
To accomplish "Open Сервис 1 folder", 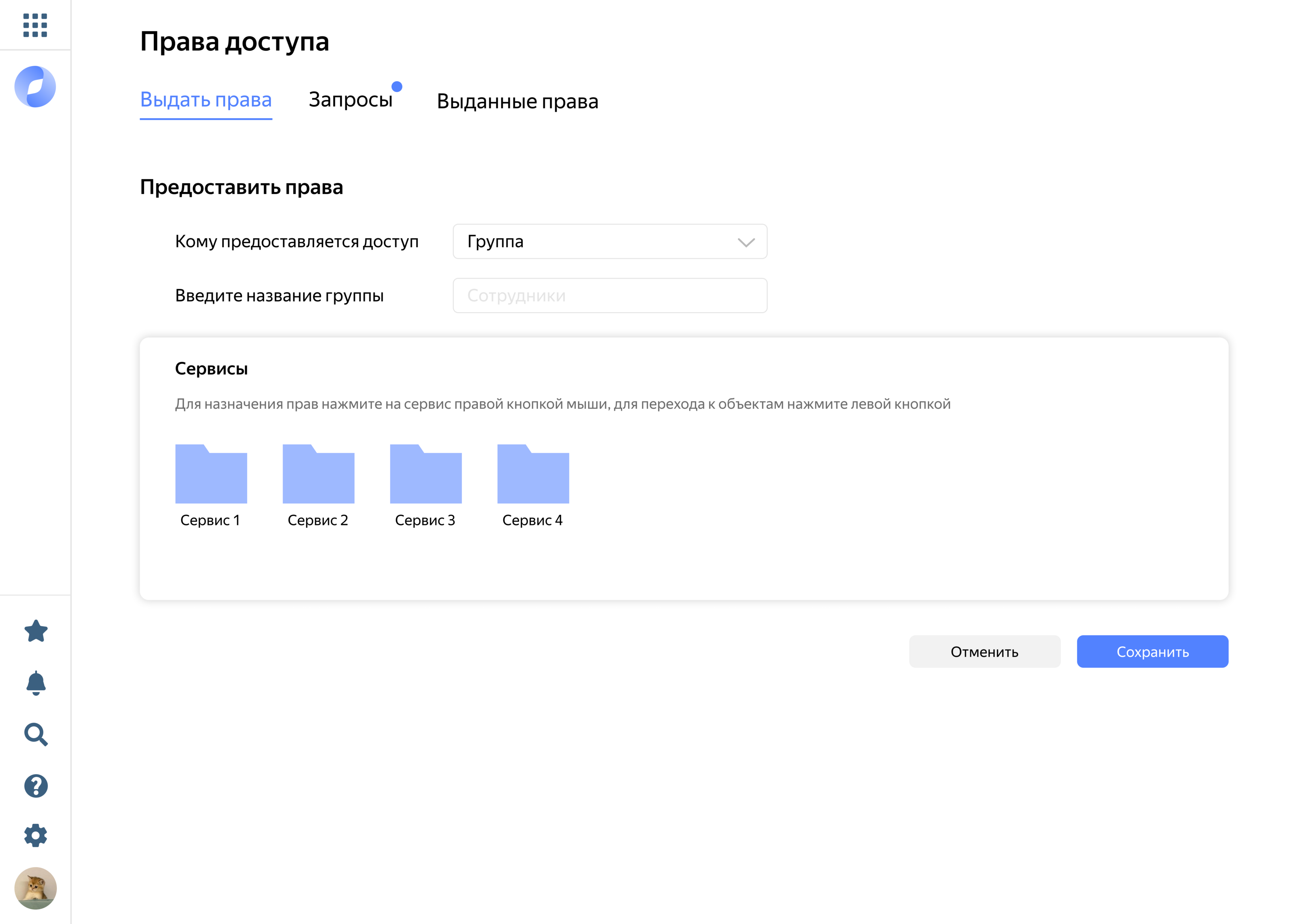I will click(211, 475).
